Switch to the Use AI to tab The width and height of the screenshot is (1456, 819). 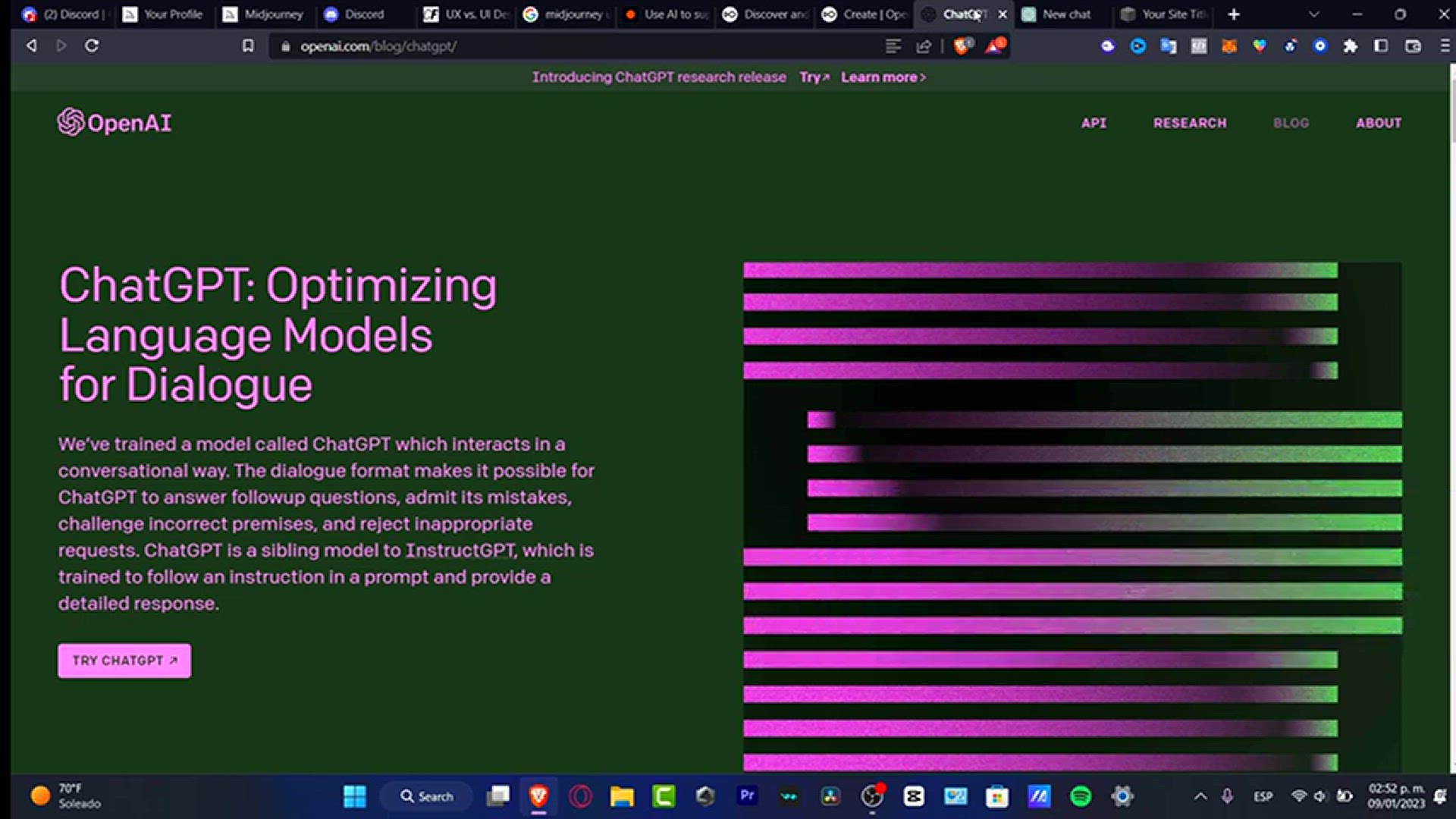(666, 14)
